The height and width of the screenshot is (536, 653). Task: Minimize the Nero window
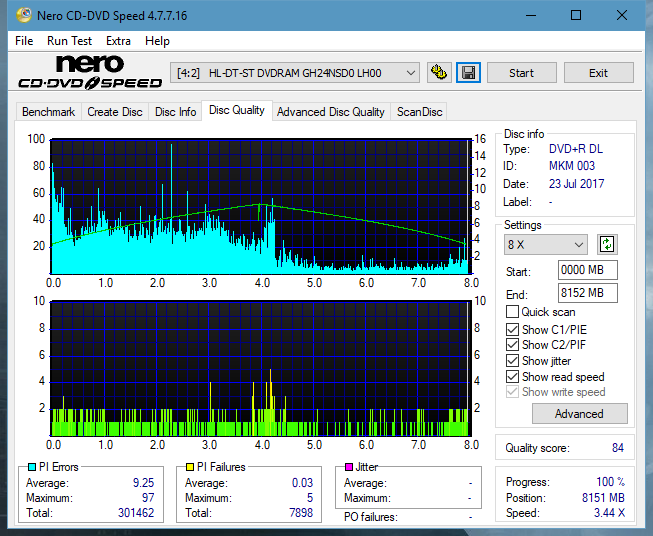coord(531,15)
